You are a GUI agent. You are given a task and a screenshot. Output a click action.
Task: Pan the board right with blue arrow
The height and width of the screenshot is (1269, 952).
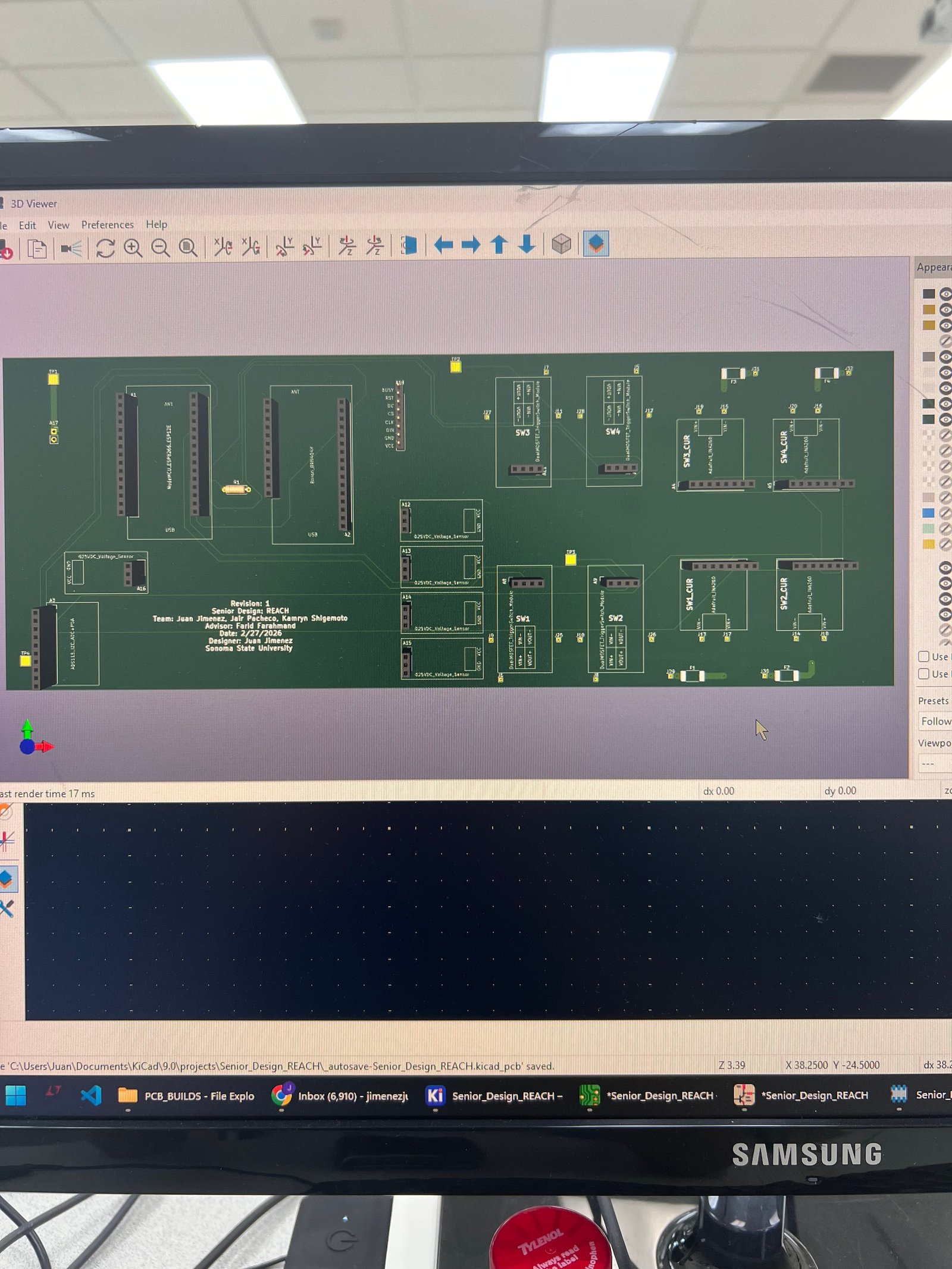tap(471, 245)
